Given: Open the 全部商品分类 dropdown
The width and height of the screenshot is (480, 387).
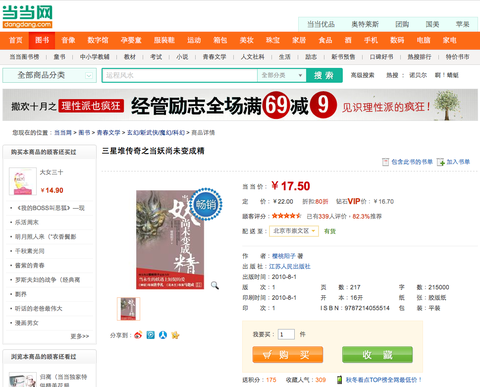Looking at the screenshot, I should [x=49, y=75].
